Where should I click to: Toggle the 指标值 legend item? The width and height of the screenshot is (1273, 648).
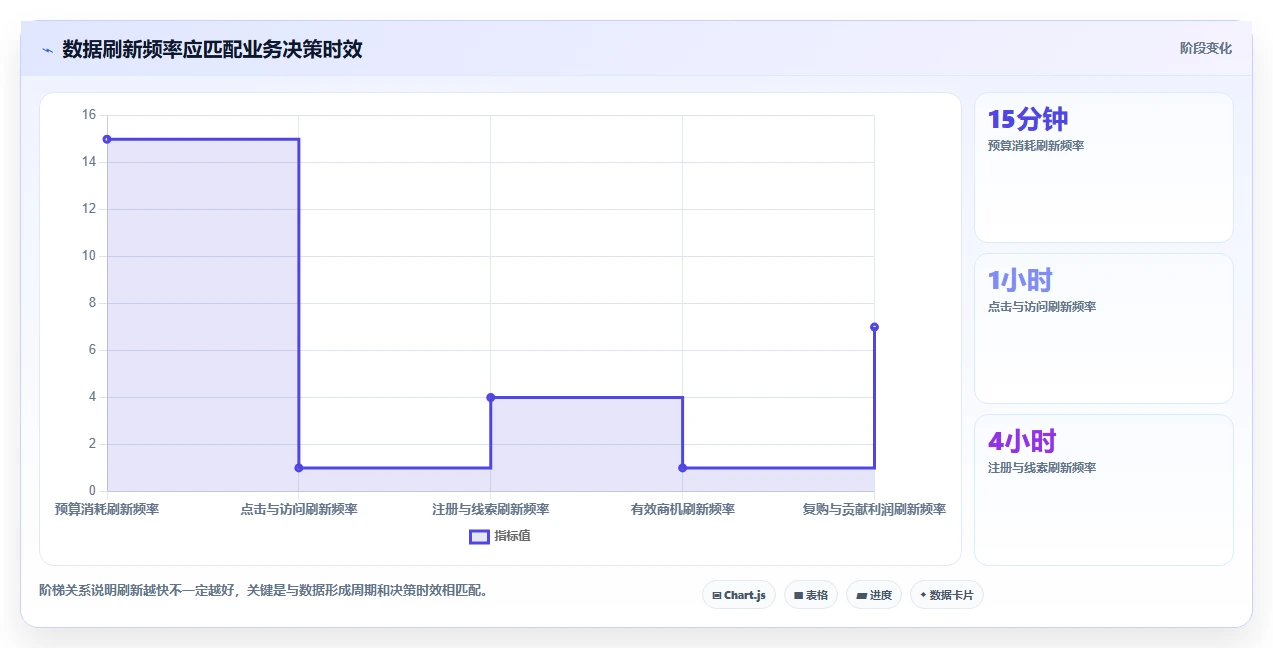500,536
